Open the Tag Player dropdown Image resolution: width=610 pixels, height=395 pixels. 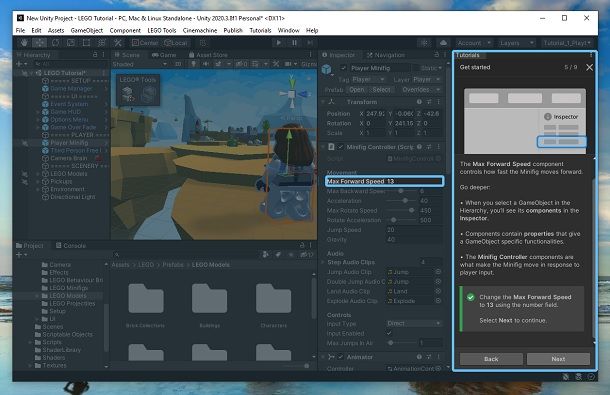coord(368,79)
